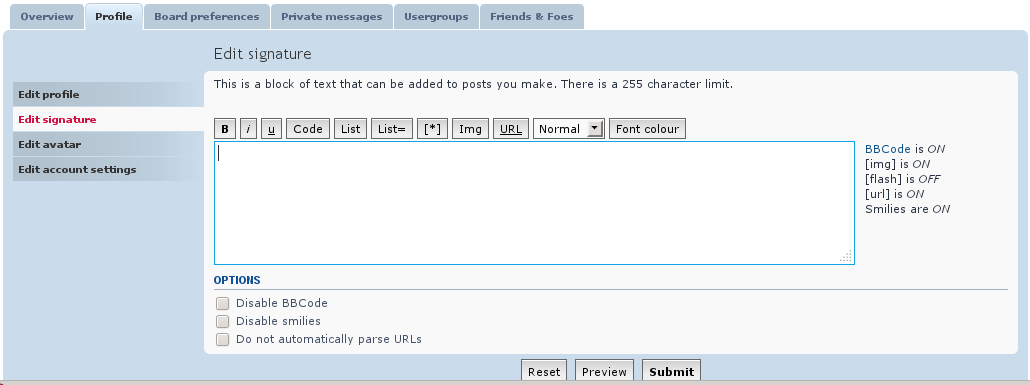Viewport: 1030px width, 385px height.
Task: Click the textarea resize grip
Action: 846,256
